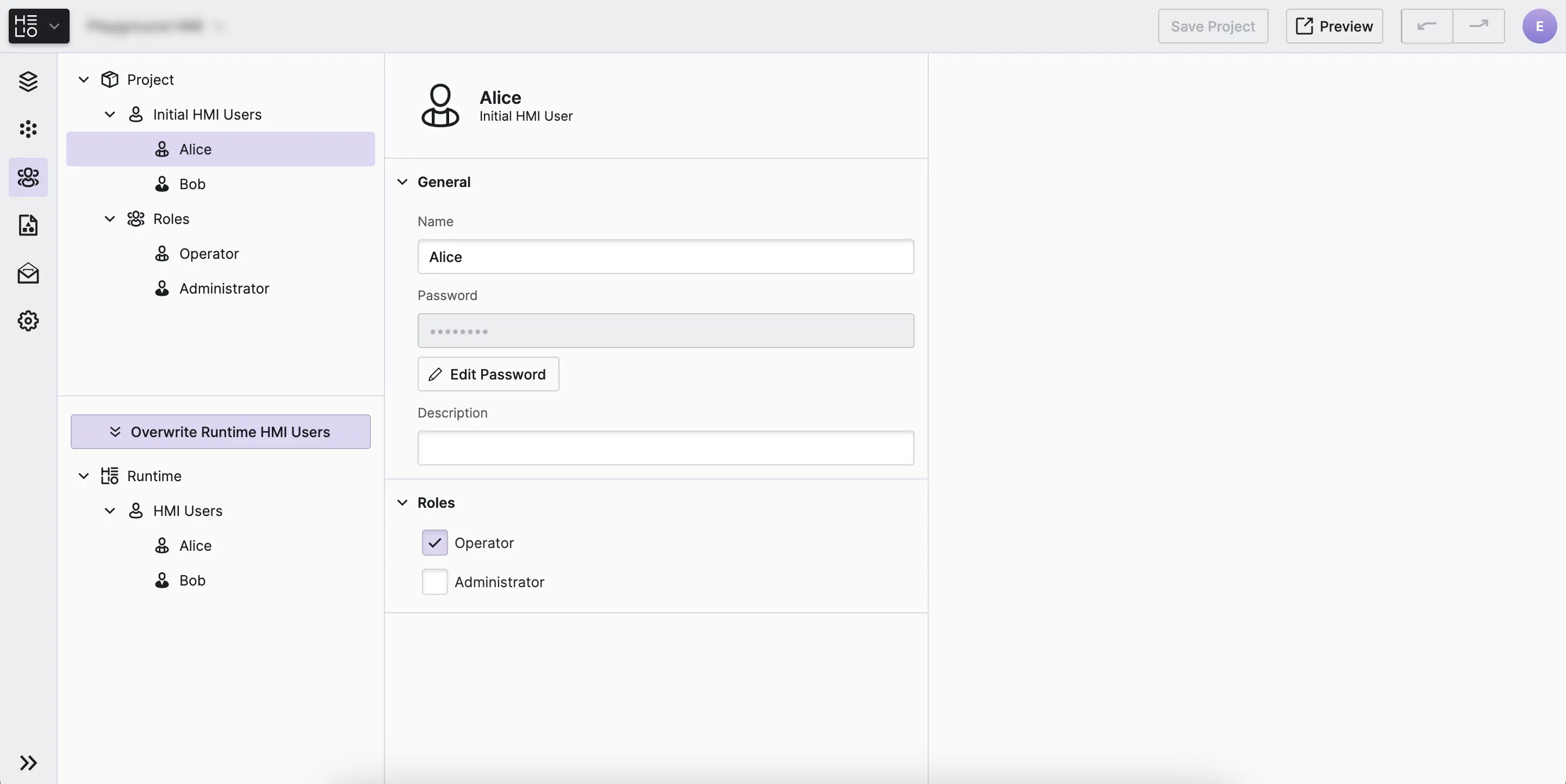Image resolution: width=1566 pixels, height=784 pixels.
Task: Select the Administrator role in the tree
Action: coord(223,289)
